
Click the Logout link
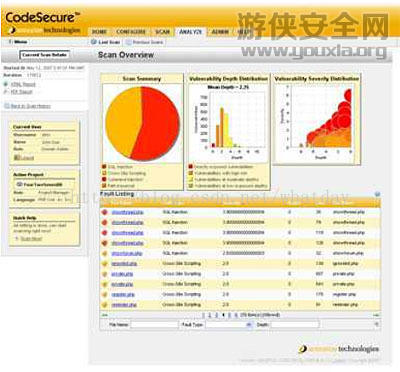pyautogui.click(x=27, y=157)
